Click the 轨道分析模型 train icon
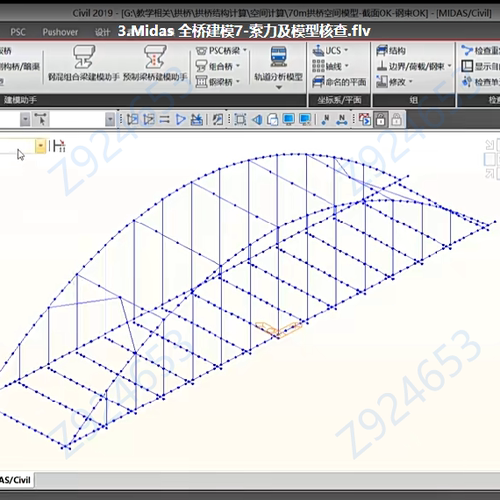 coord(279,56)
